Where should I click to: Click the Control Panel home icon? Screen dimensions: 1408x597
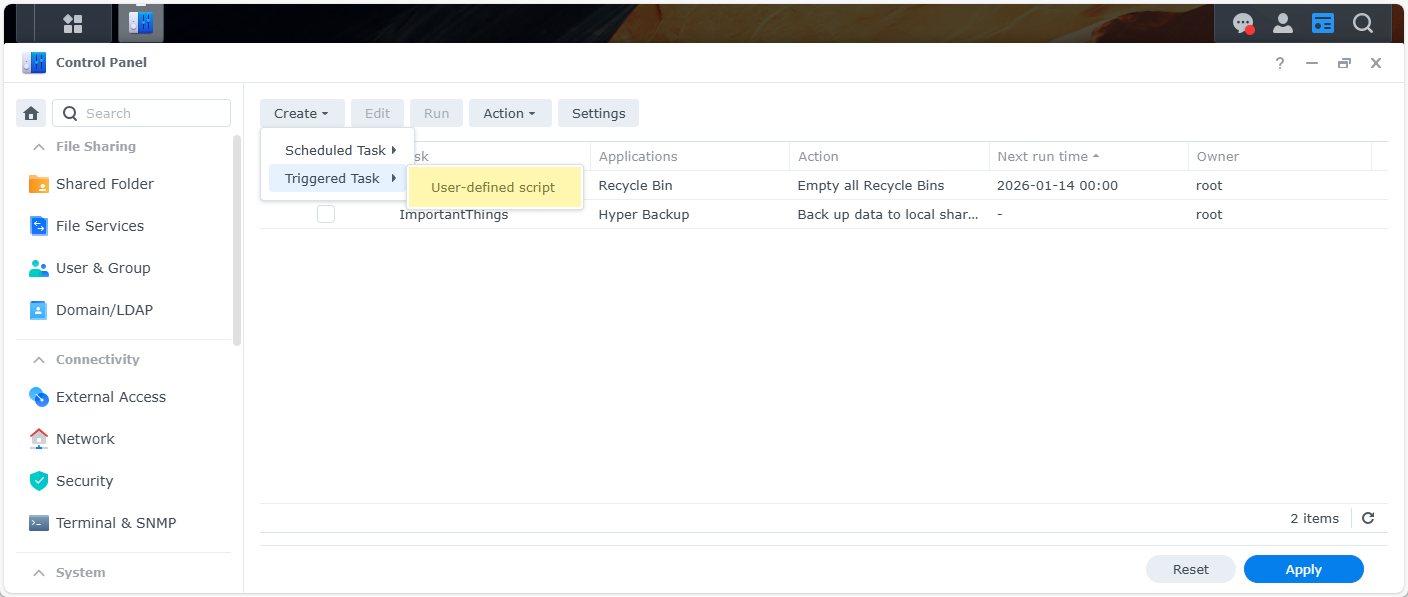31,113
